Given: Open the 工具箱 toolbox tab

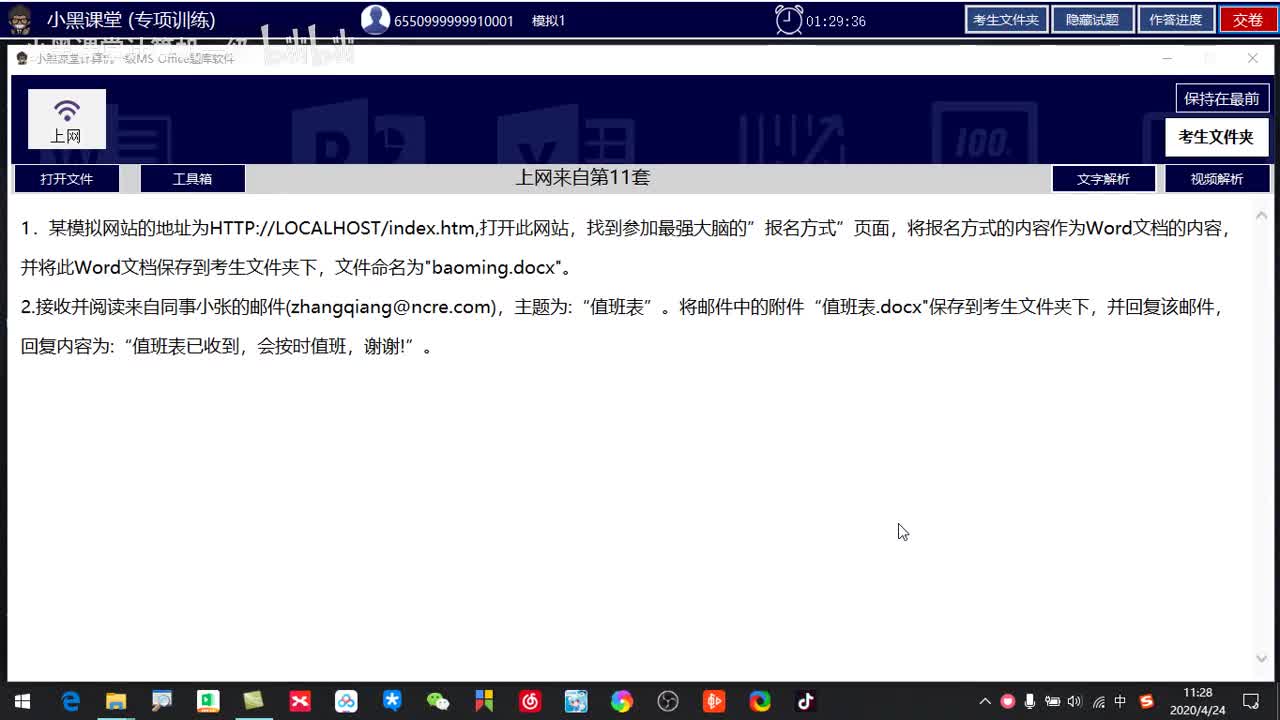Looking at the screenshot, I should pyautogui.click(x=192, y=179).
